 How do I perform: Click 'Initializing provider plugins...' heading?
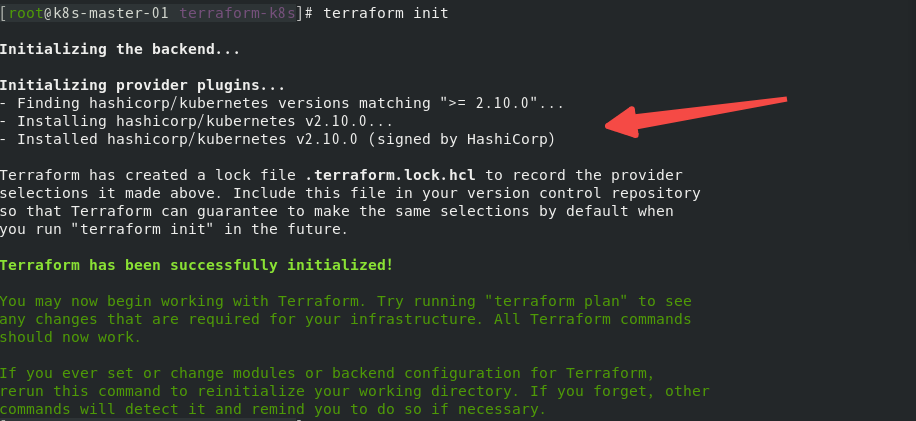[143, 85]
